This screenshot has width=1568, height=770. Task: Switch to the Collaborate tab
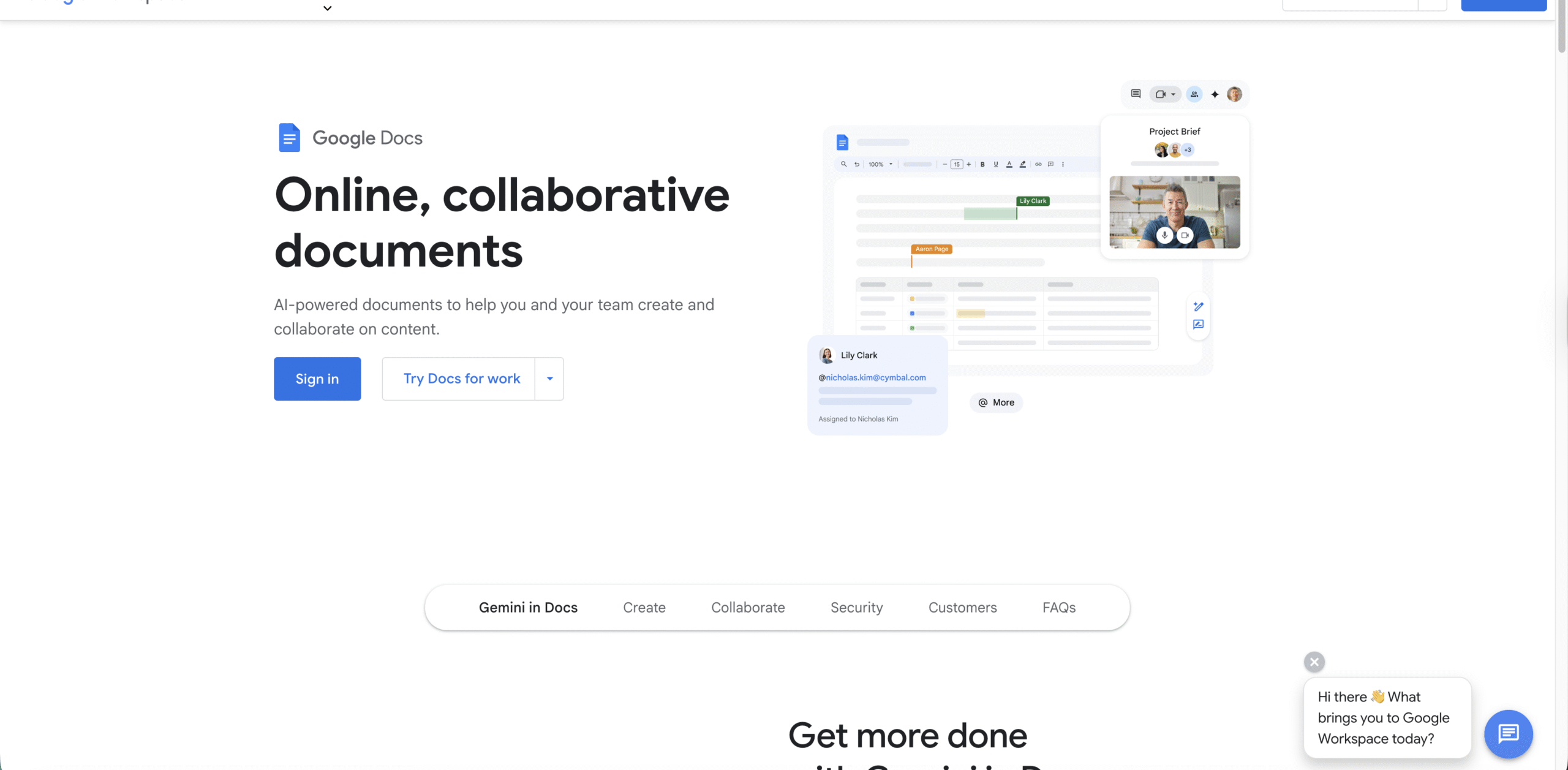coord(748,607)
